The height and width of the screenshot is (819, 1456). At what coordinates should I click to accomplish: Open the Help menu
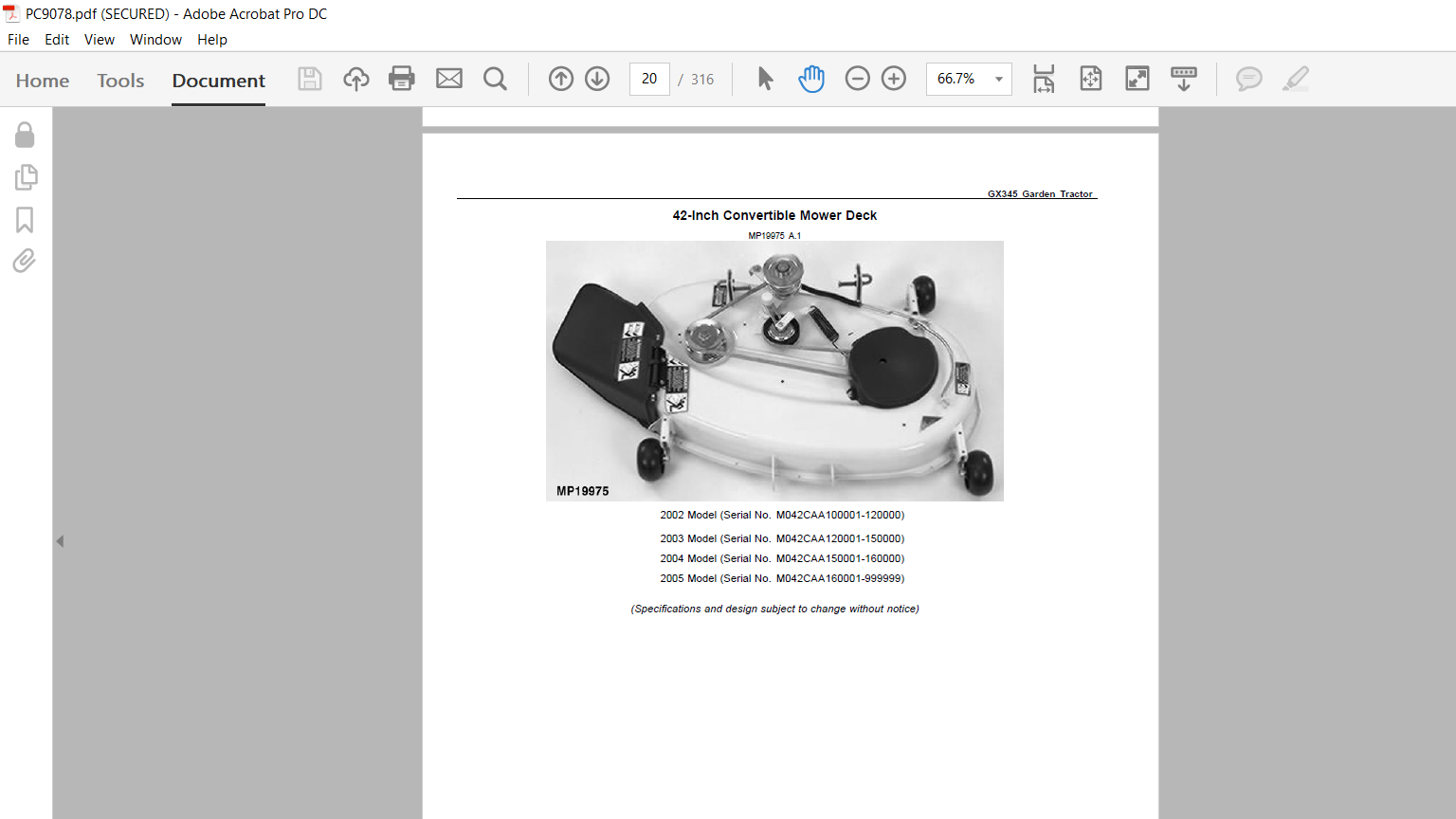tap(212, 40)
